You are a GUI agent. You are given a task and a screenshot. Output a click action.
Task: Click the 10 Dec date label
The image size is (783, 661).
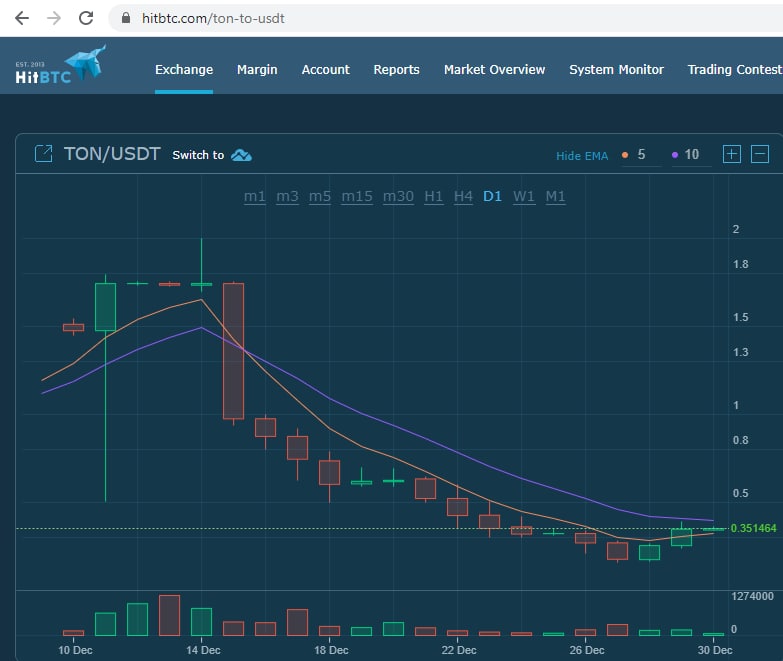(75, 650)
